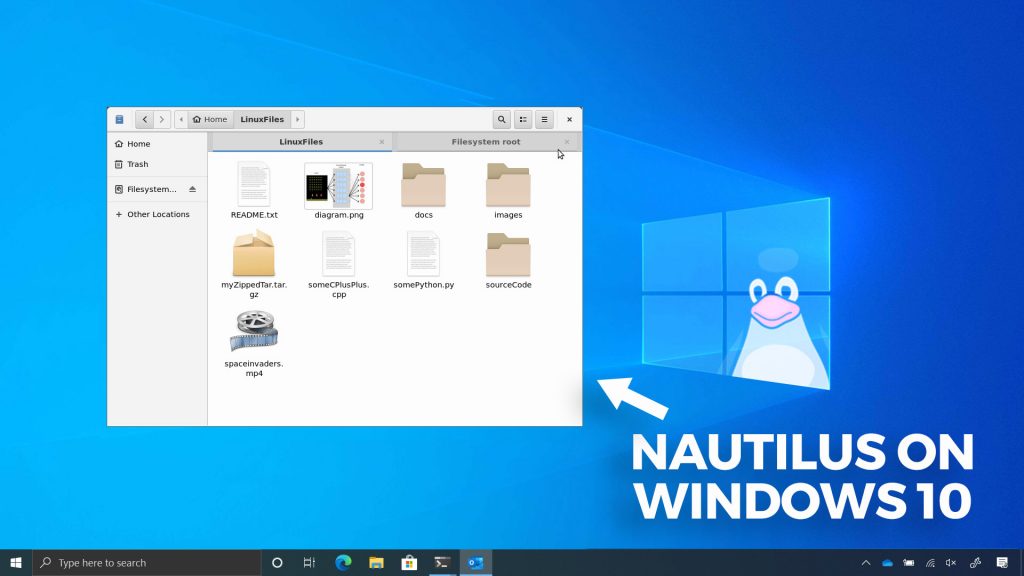Open the Windows Start menu
This screenshot has width=1024, height=576.
(16, 562)
